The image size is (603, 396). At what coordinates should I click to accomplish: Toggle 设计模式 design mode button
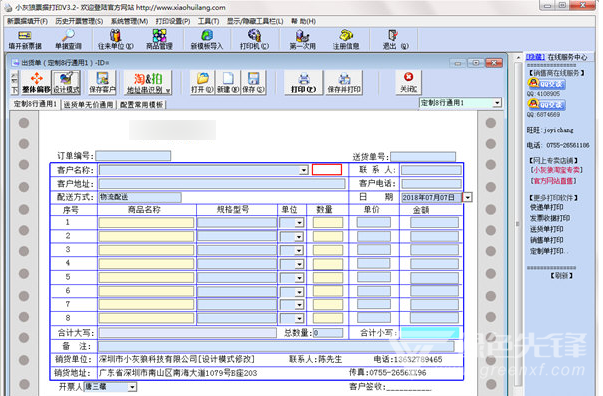[66, 83]
